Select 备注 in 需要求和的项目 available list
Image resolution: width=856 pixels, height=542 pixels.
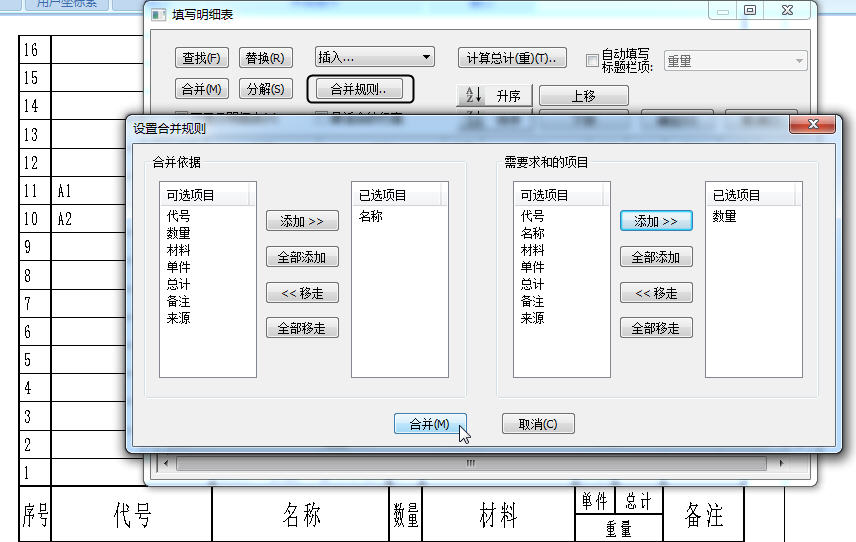(532, 301)
